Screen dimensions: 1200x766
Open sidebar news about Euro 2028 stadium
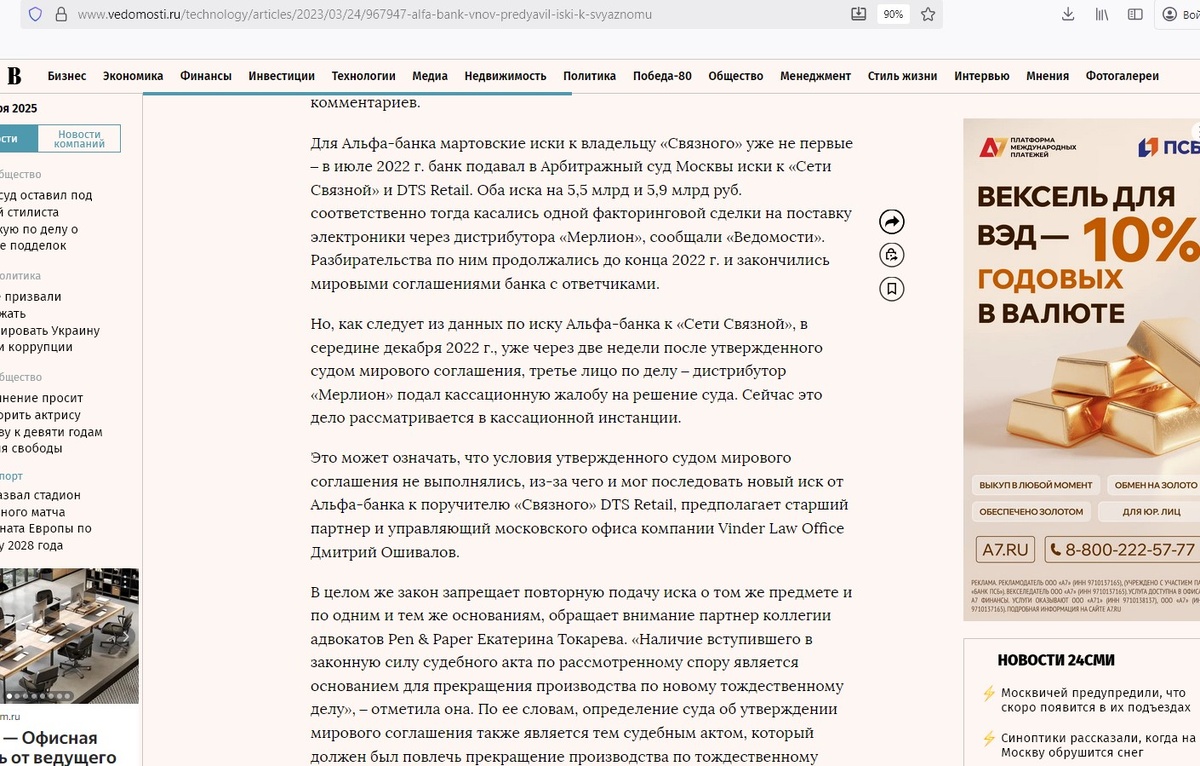click(x=46, y=520)
